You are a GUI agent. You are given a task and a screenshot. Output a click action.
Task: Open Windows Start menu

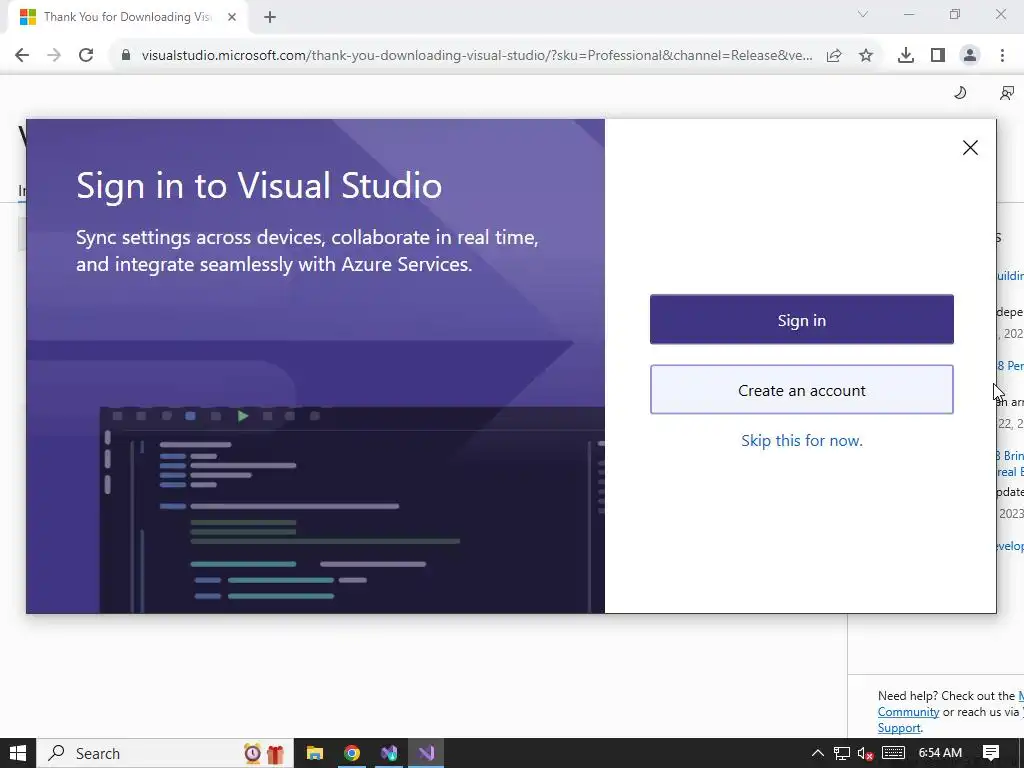tap(18, 753)
